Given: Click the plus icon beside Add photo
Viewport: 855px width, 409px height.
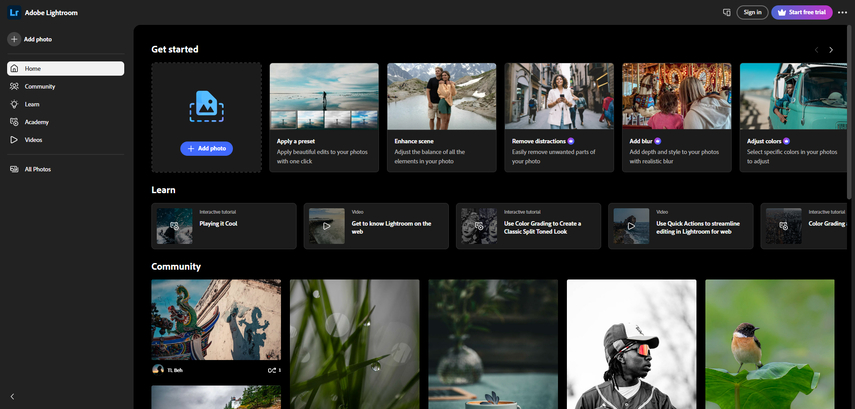Looking at the screenshot, I should (x=14, y=39).
